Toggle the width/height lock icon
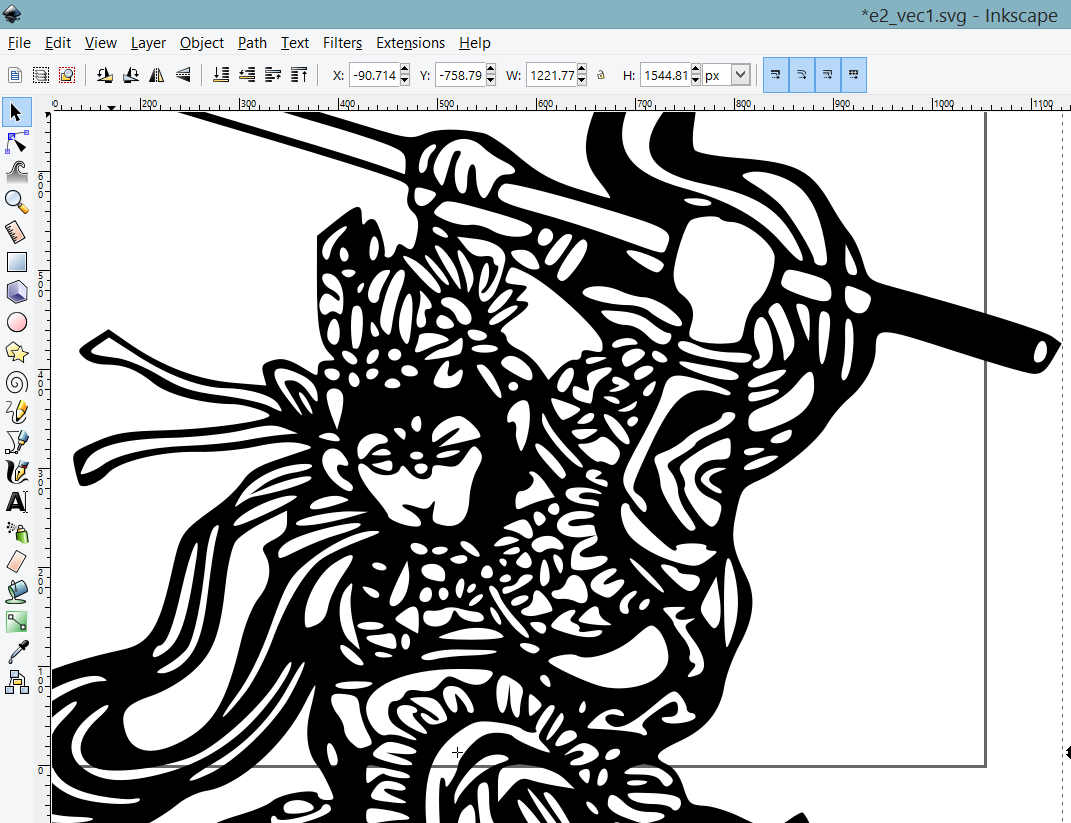 601,75
